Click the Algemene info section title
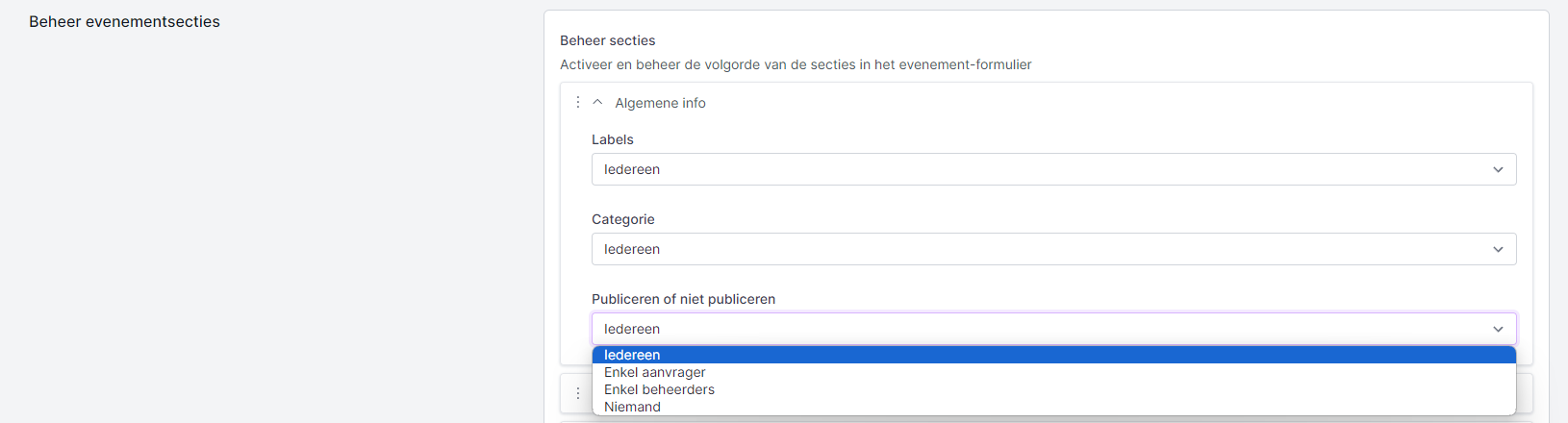Screen dimensions: 1568x423 660,103
